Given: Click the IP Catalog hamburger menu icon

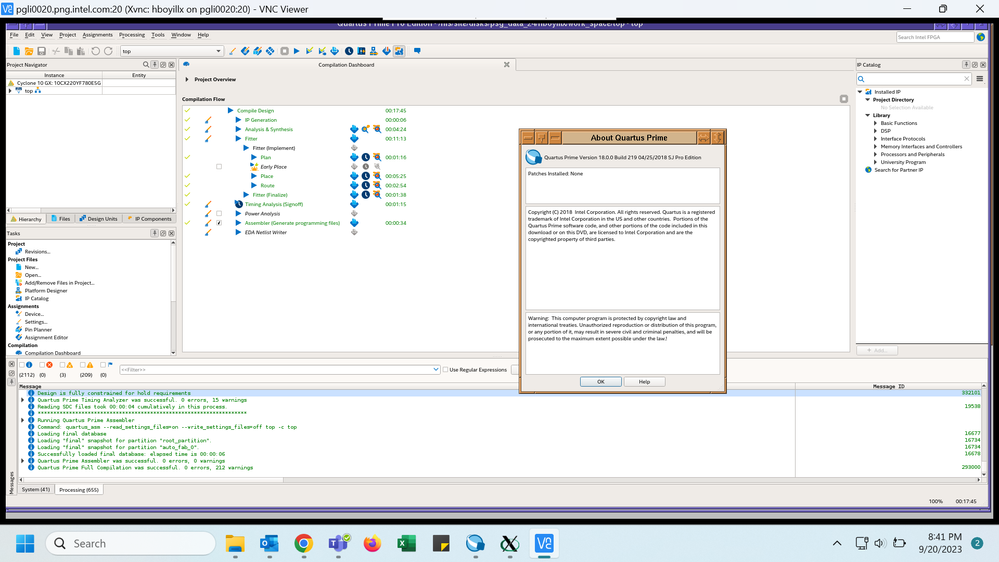Looking at the screenshot, I should point(979,79).
